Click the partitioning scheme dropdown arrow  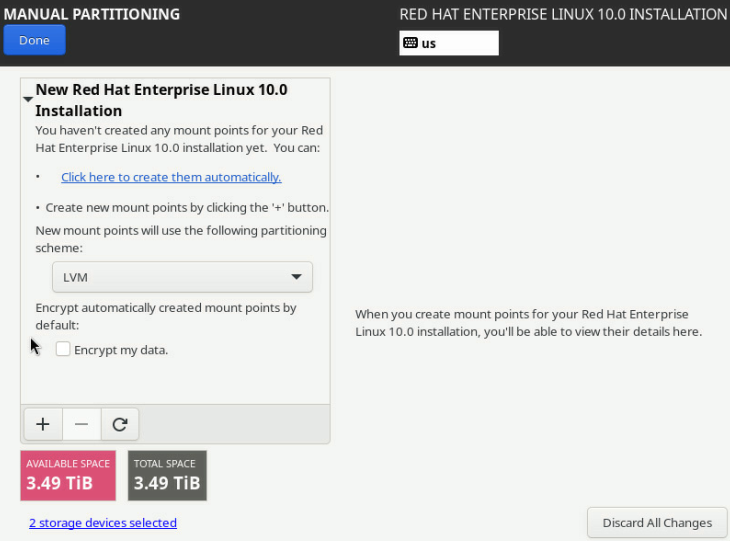click(296, 277)
